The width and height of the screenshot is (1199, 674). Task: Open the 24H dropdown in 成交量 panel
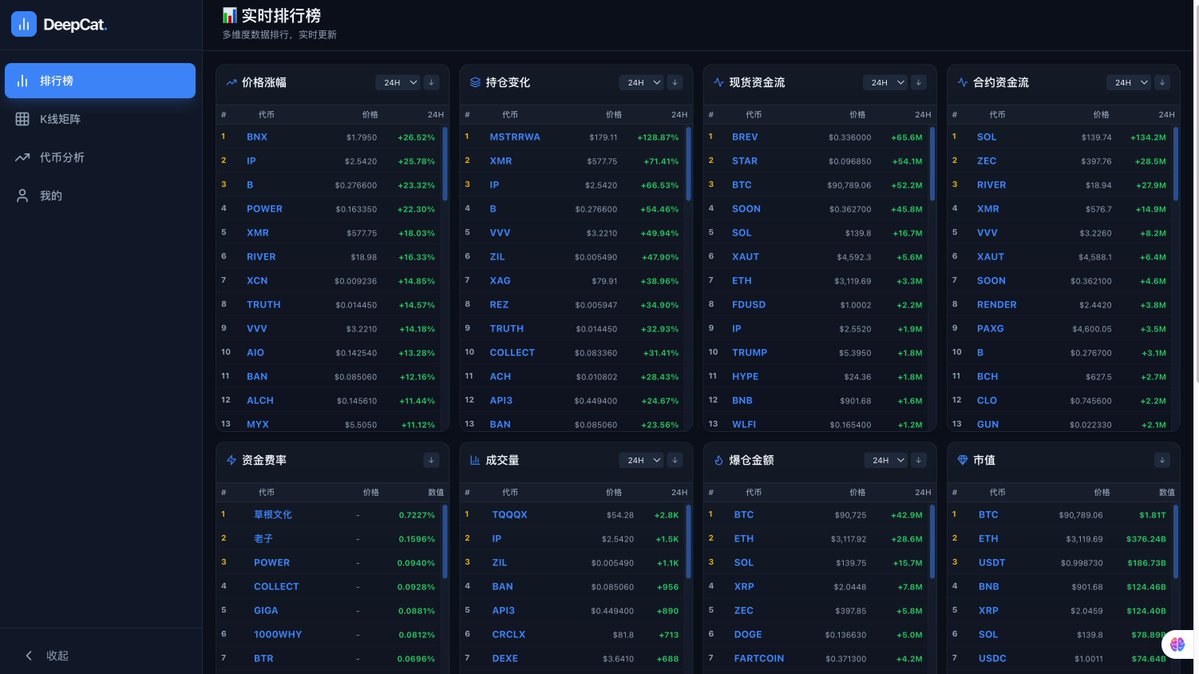pos(641,460)
